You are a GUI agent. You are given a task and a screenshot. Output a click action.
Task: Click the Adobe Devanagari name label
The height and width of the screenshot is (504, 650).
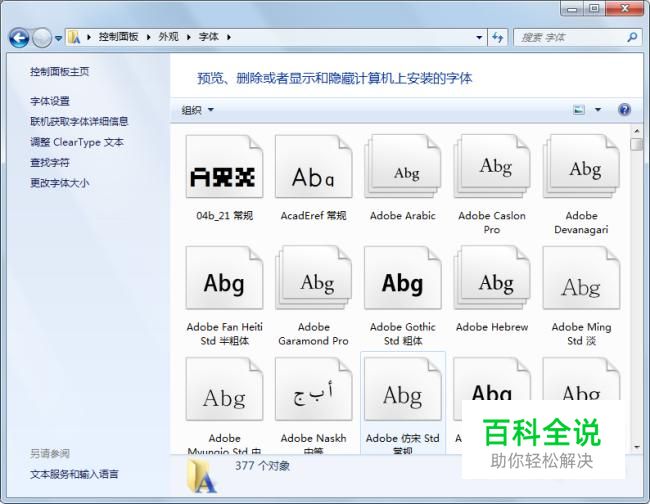(x=581, y=223)
